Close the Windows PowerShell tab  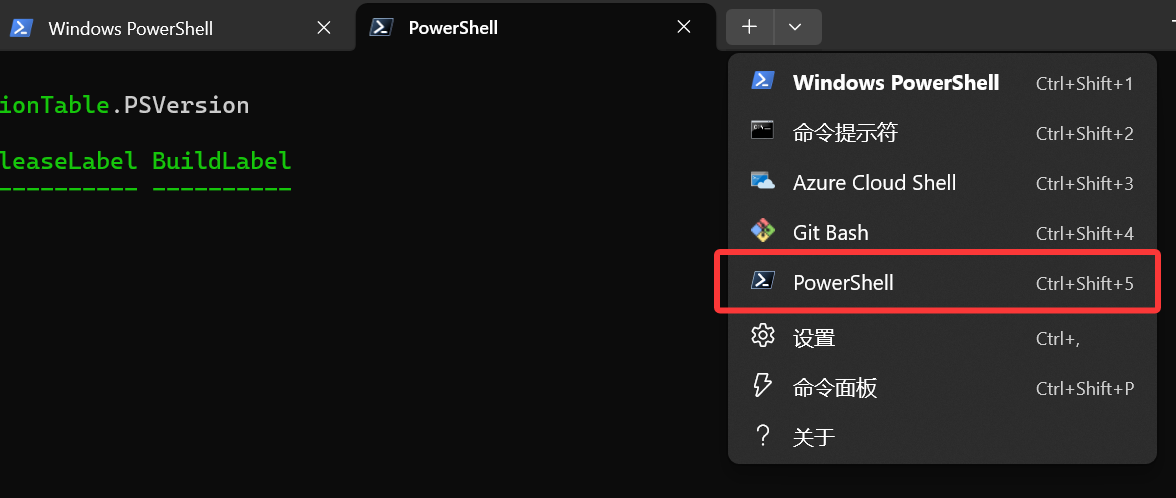(324, 28)
